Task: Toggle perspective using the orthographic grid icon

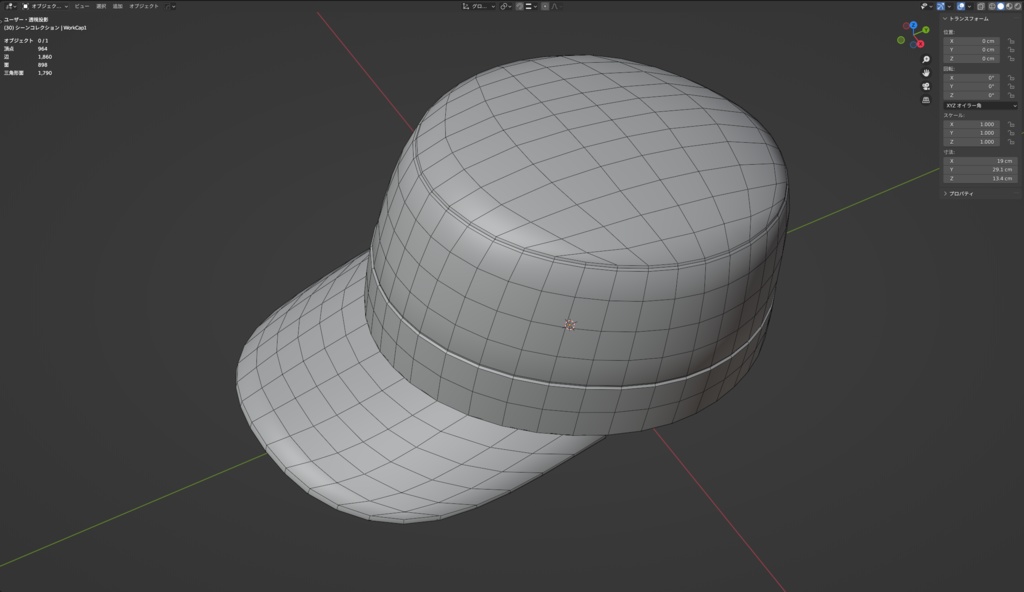Action: 925,100
